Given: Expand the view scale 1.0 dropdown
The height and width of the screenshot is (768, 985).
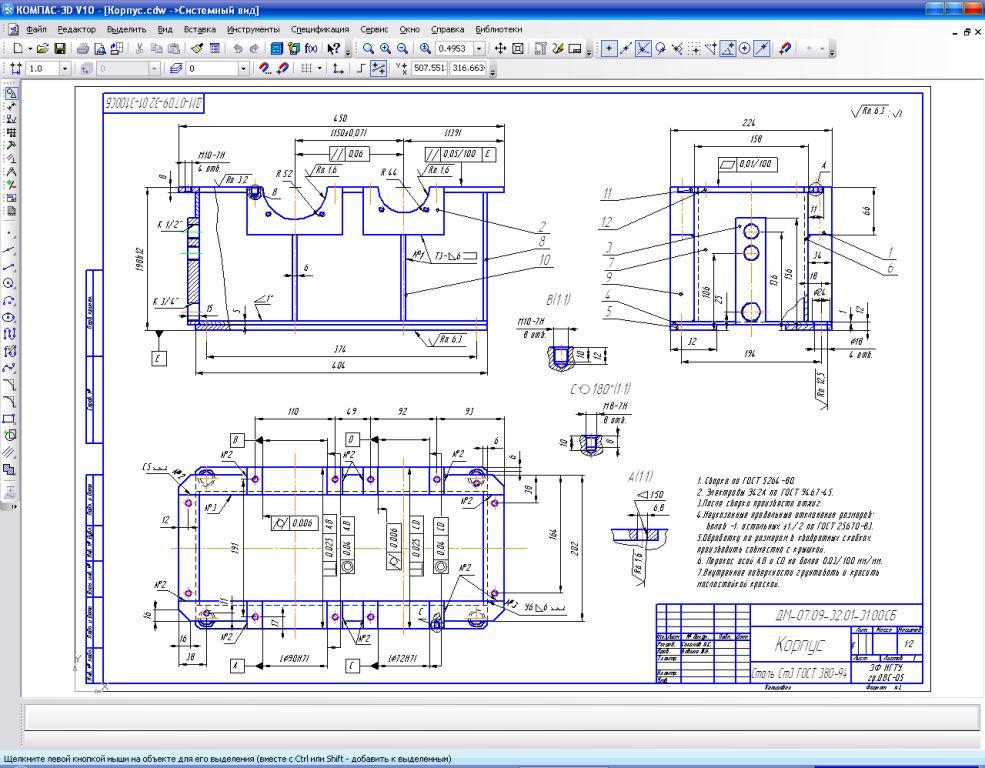Looking at the screenshot, I should 65,68.
